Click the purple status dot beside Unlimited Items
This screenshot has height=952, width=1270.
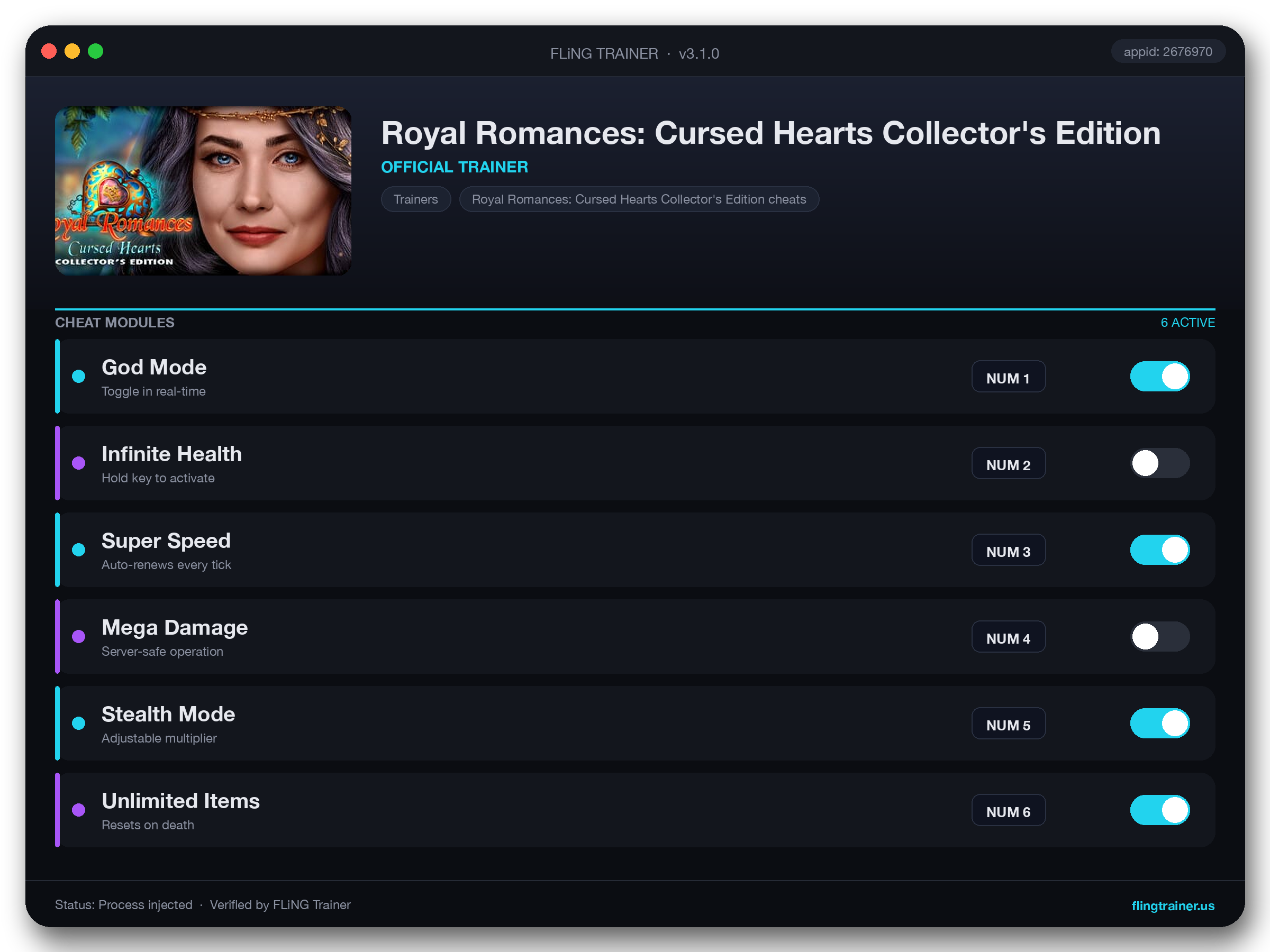pos(79,810)
